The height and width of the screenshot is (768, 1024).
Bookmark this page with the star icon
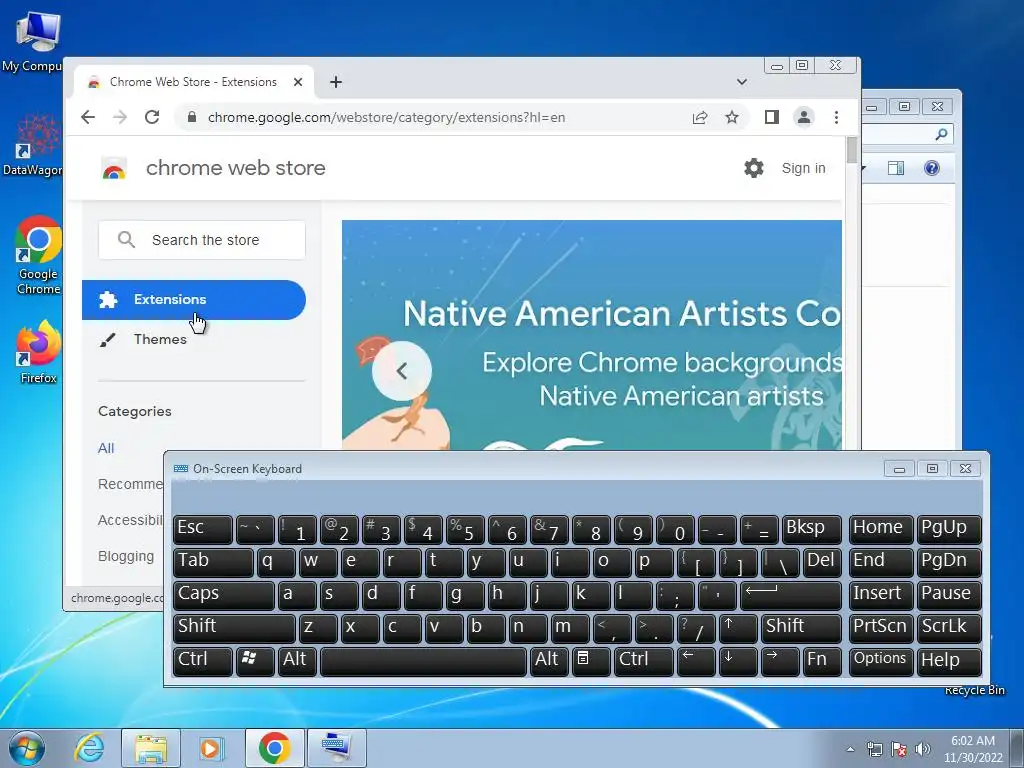point(732,117)
